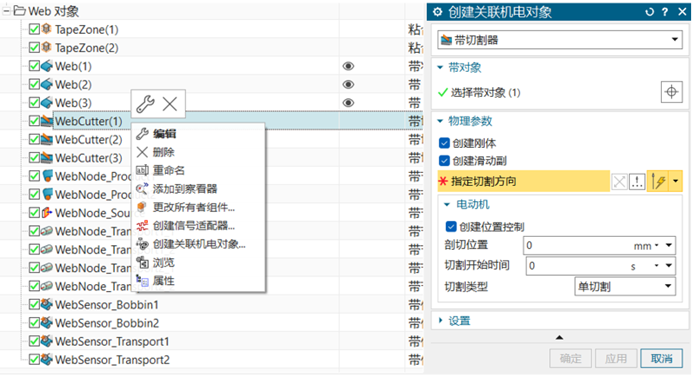Screen dimensions: 692x375
Task: Uncheck the WebSensor_Bobbin2 checkbox
Action: (x=34, y=323)
